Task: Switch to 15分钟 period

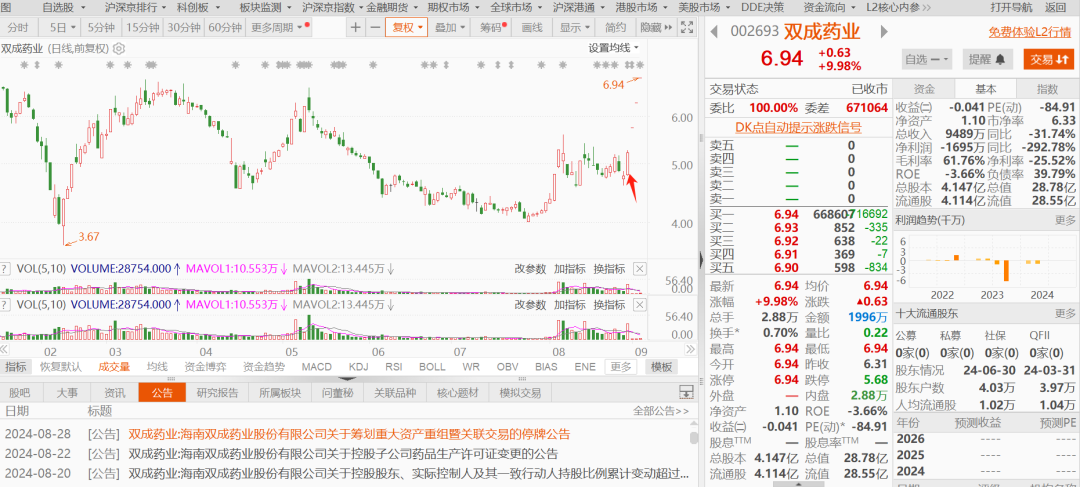Action: click(x=142, y=28)
